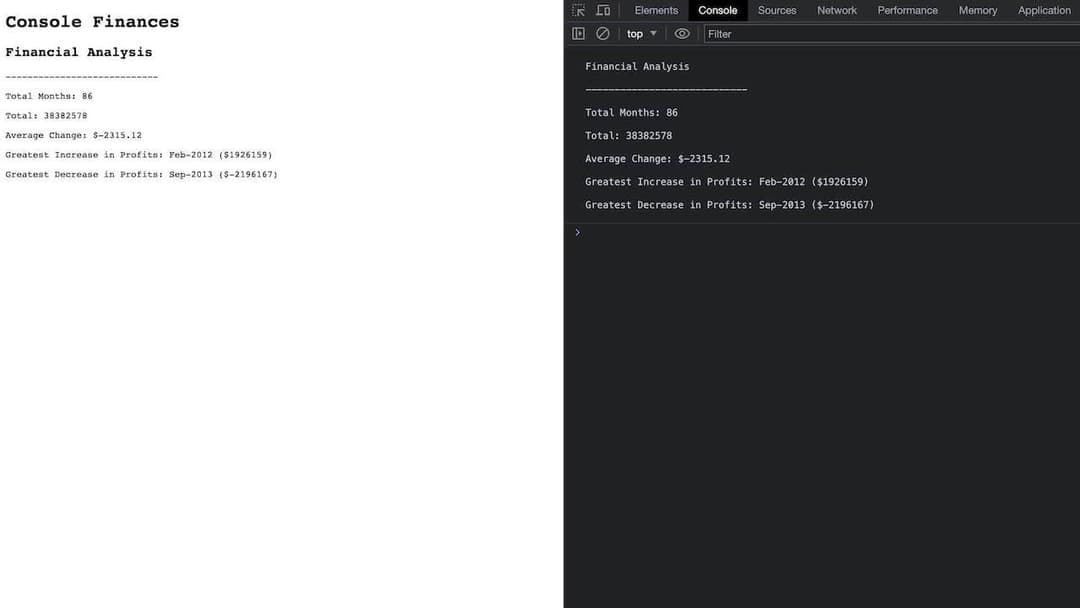Toggle the device toolbar icon

coord(603,11)
